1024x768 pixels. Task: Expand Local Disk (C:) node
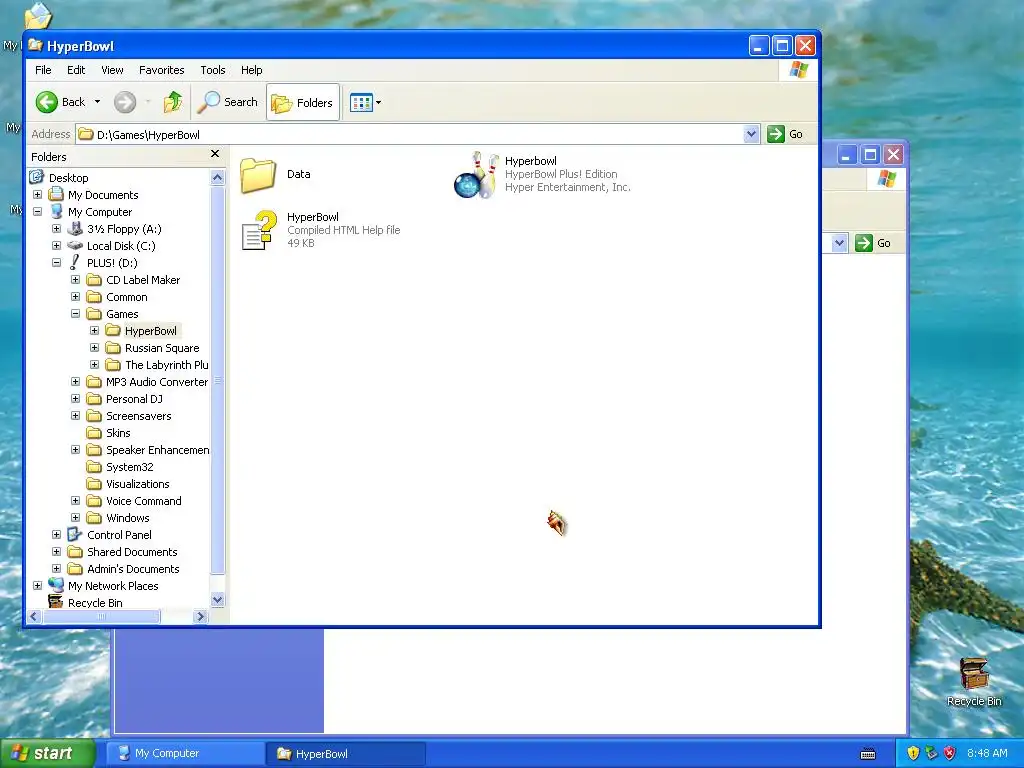(x=56, y=246)
